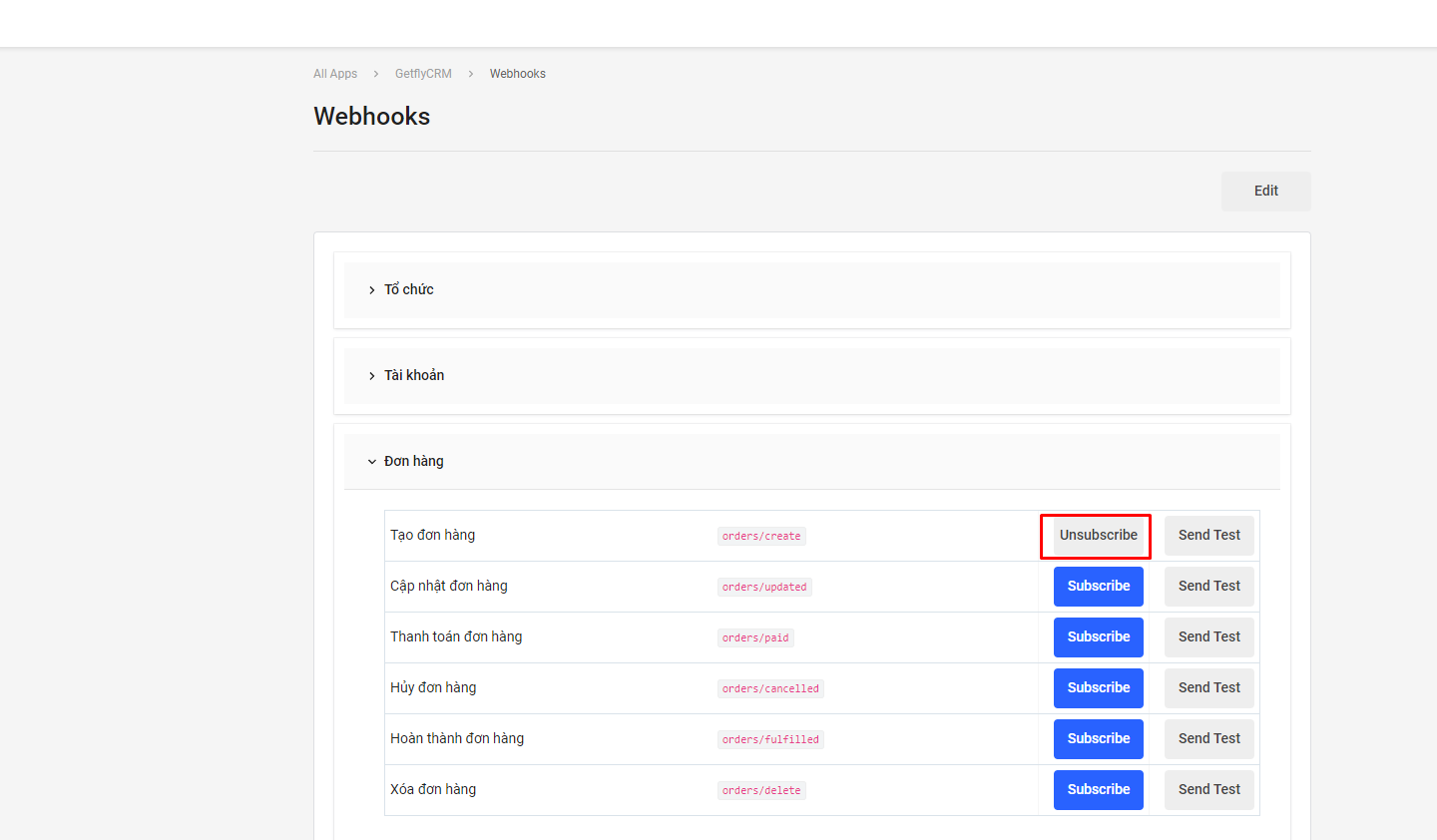Send test for Cập nhật đơn hàng
This screenshot has height=840, width=1437.
point(1208,587)
